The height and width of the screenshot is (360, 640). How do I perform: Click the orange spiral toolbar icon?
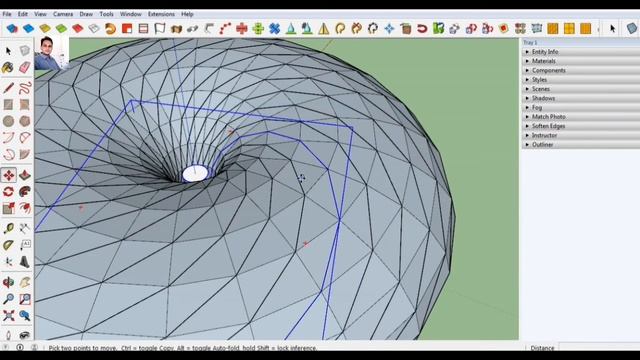[110, 29]
